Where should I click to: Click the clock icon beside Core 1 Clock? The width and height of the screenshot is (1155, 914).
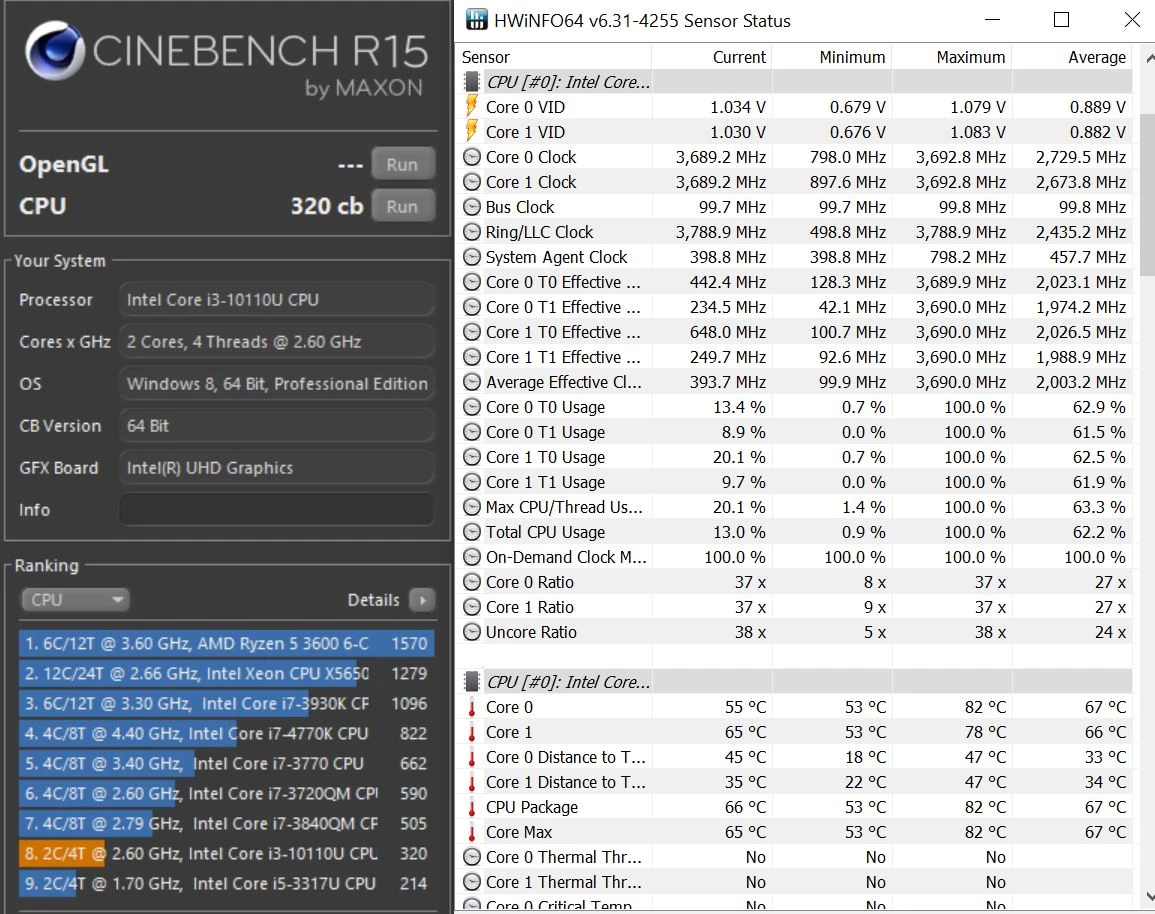point(471,182)
